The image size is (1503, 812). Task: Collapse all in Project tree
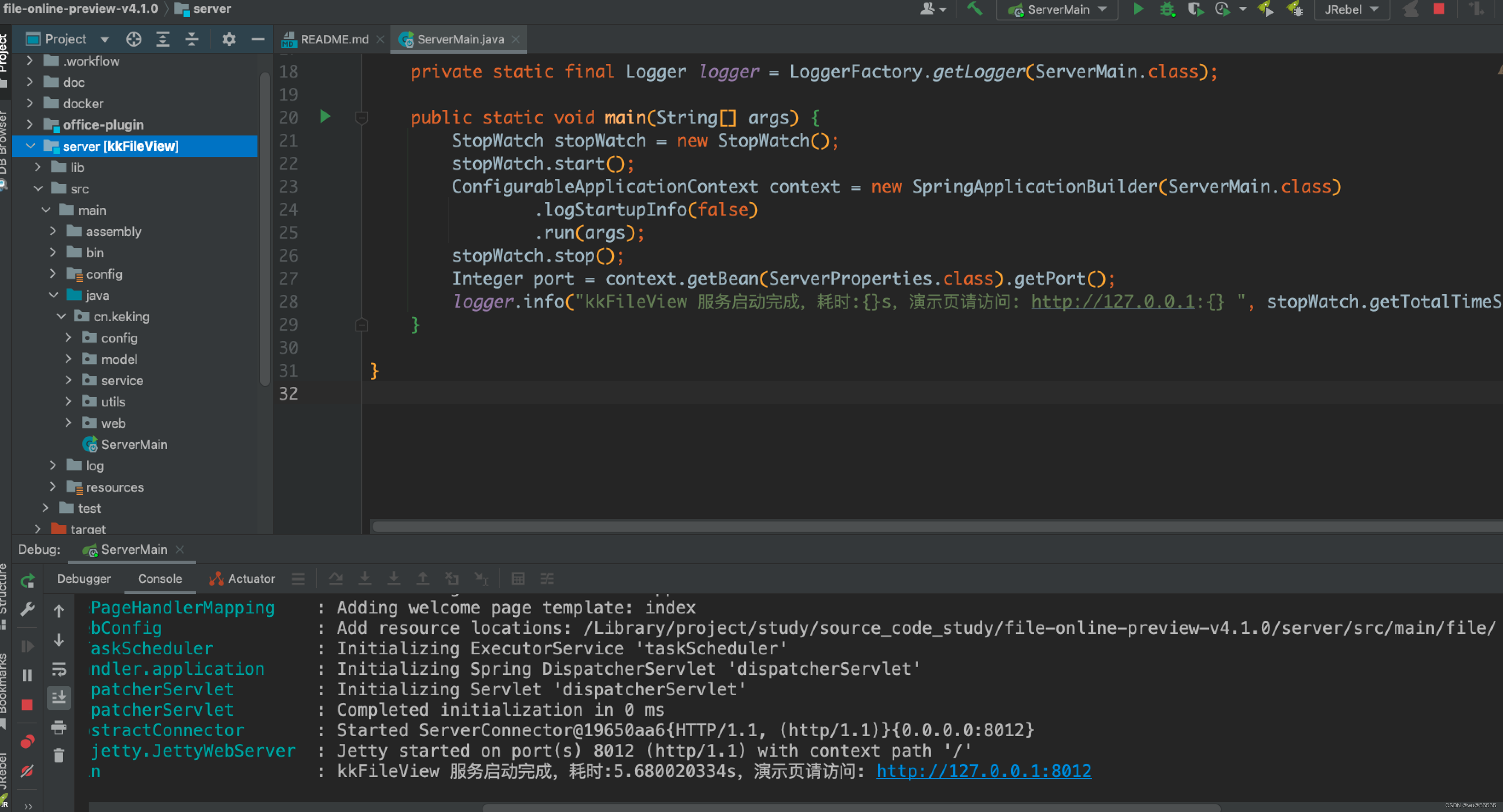(x=191, y=39)
